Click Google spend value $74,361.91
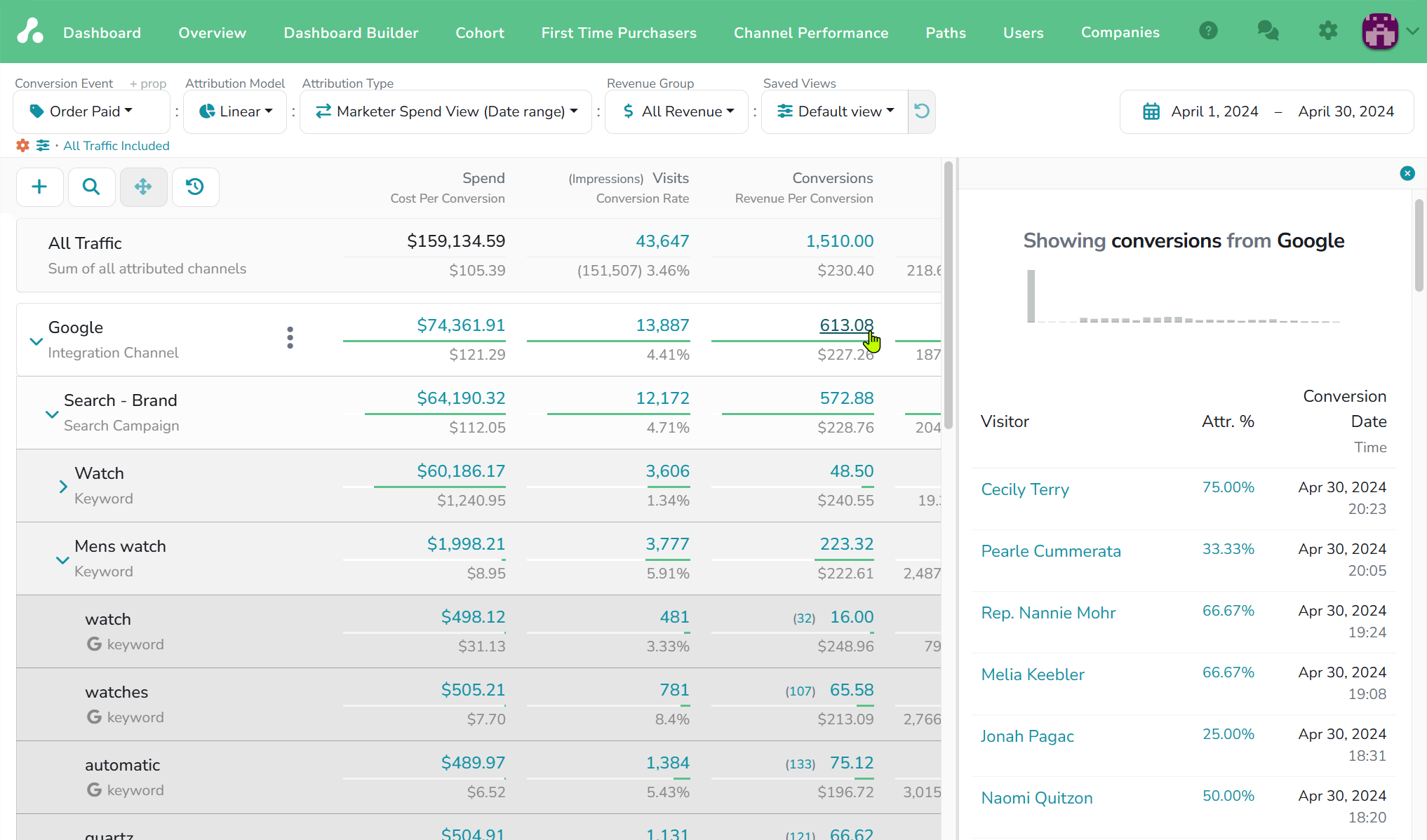This screenshot has height=840, width=1427. [x=461, y=325]
